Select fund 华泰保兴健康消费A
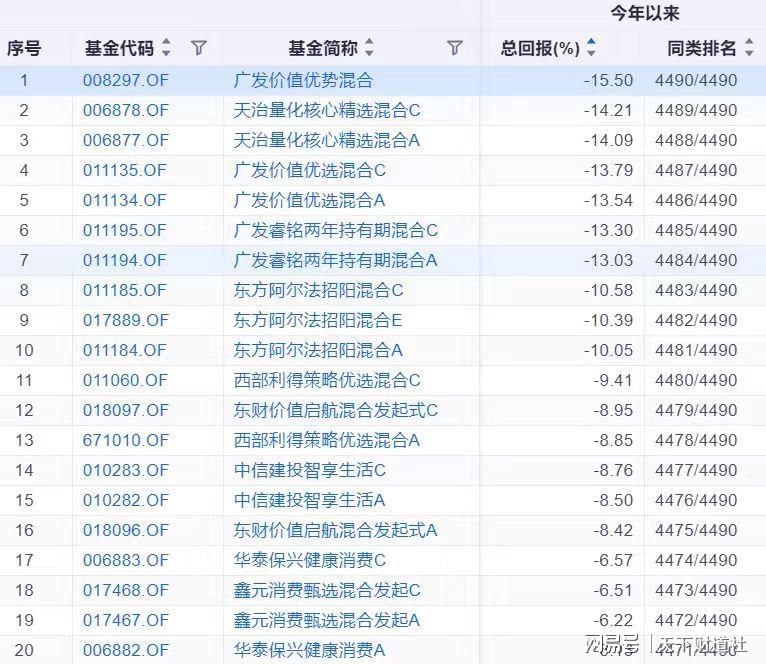 click(309, 650)
